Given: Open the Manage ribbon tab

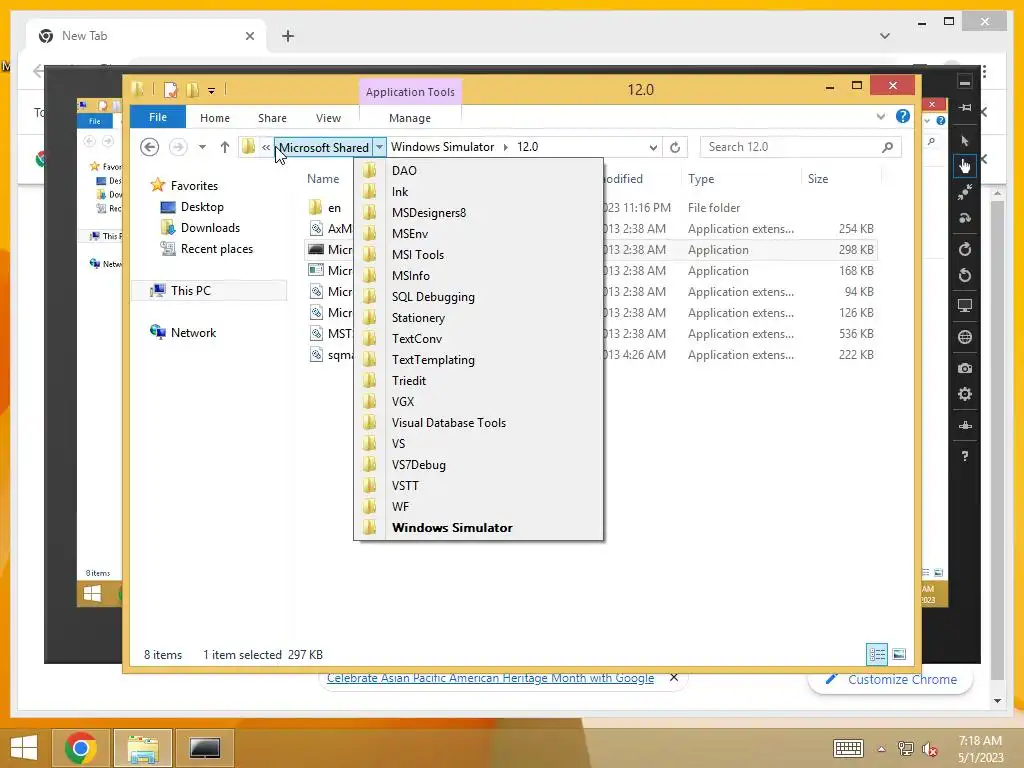Looking at the screenshot, I should pos(410,118).
